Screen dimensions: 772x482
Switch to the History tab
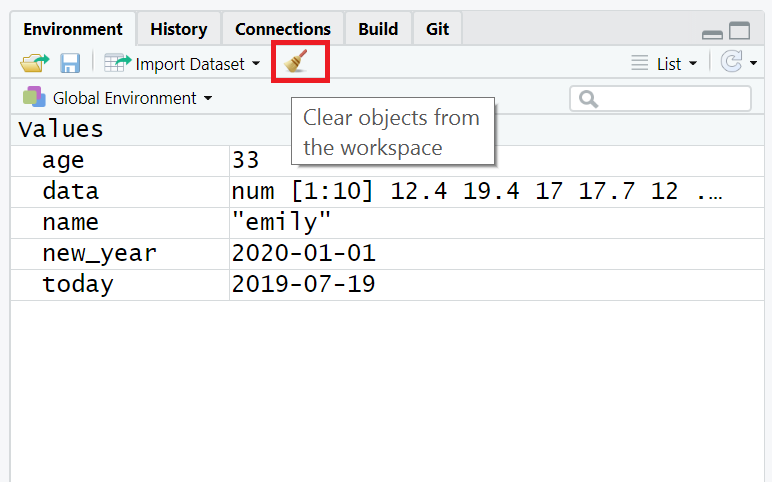pyautogui.click(x=179, y=29)
